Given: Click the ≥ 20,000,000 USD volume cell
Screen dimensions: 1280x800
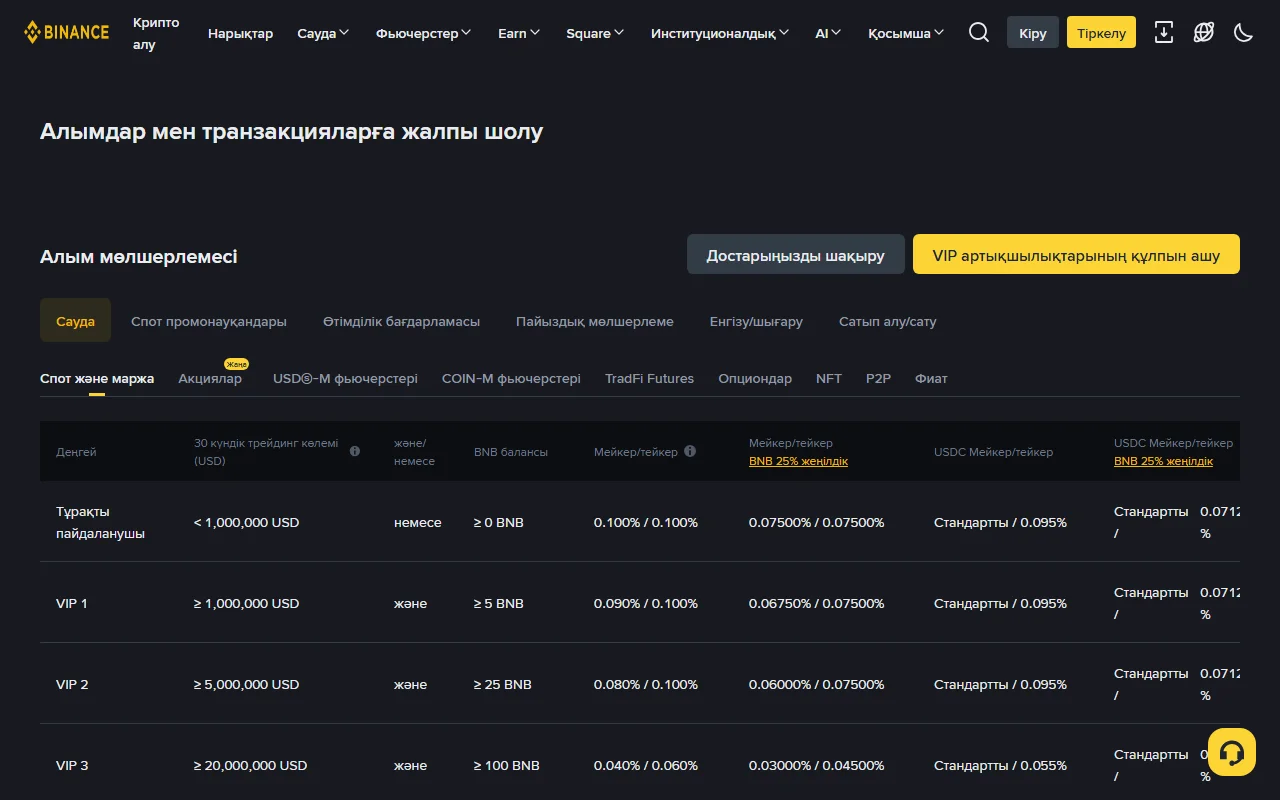Looking at the screenshot, I should point(250,765).
